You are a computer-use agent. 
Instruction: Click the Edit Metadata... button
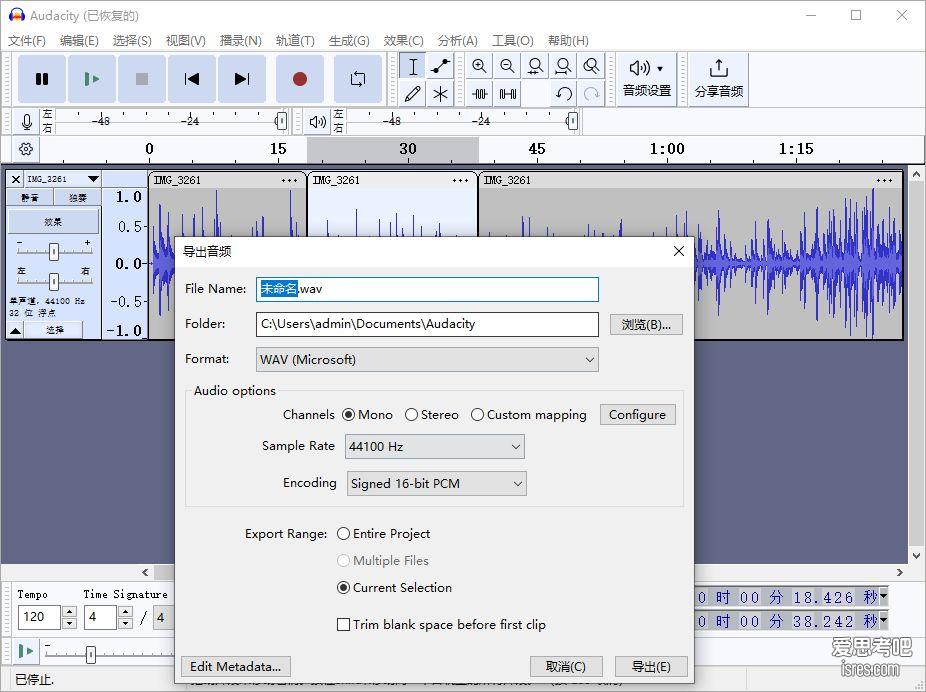(236, 667)
